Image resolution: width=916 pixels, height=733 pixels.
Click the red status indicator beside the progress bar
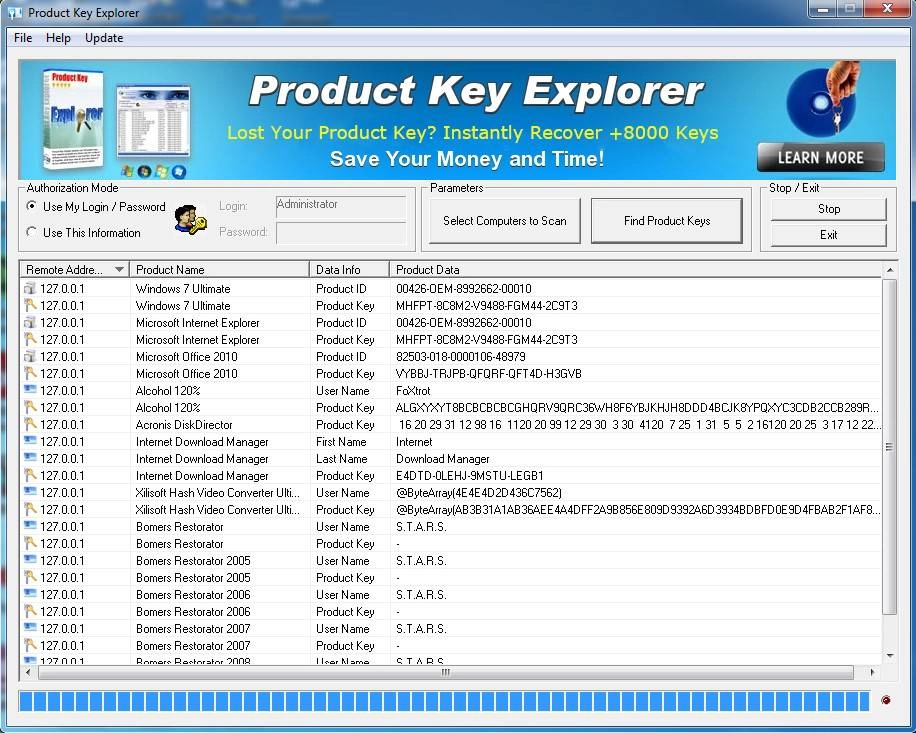click(x=886, y=700)
